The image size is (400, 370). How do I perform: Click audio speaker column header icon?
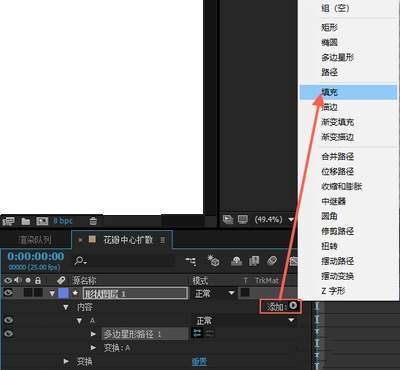[18, 280]
